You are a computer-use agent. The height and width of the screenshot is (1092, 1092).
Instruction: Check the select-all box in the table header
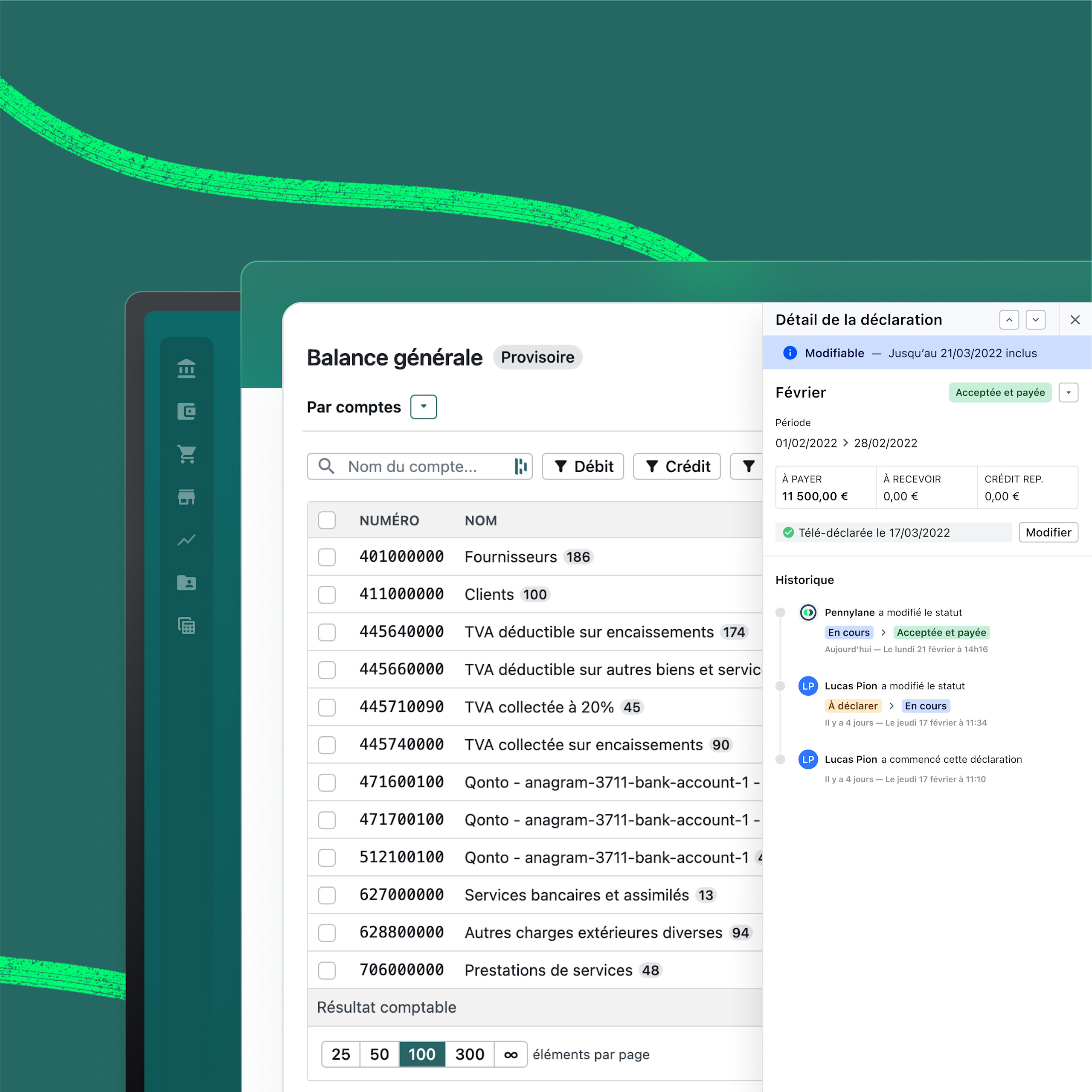coord(327,520)
